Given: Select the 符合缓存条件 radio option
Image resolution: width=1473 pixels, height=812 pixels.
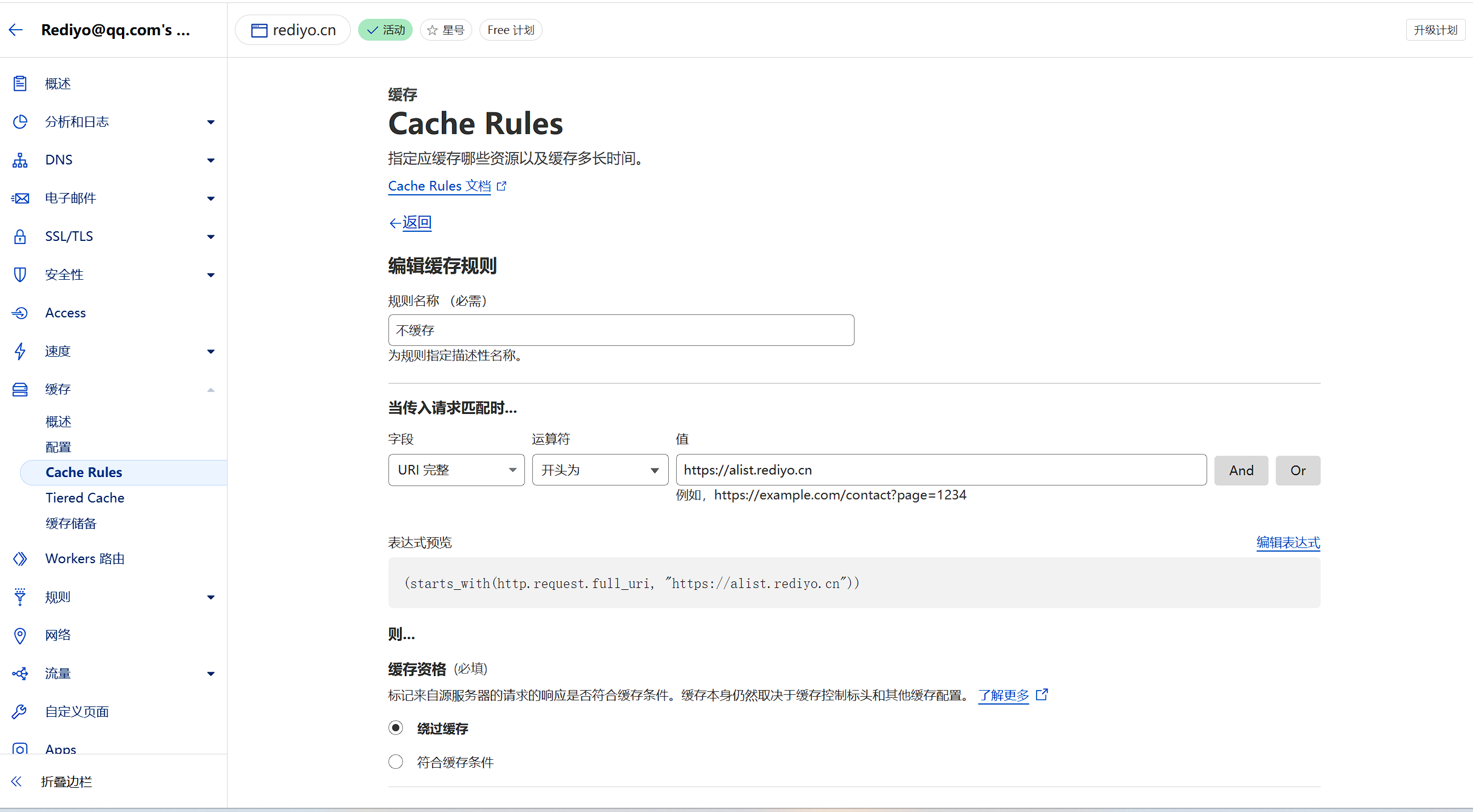Looking at the screenshot, I should (x=396, y=762).
